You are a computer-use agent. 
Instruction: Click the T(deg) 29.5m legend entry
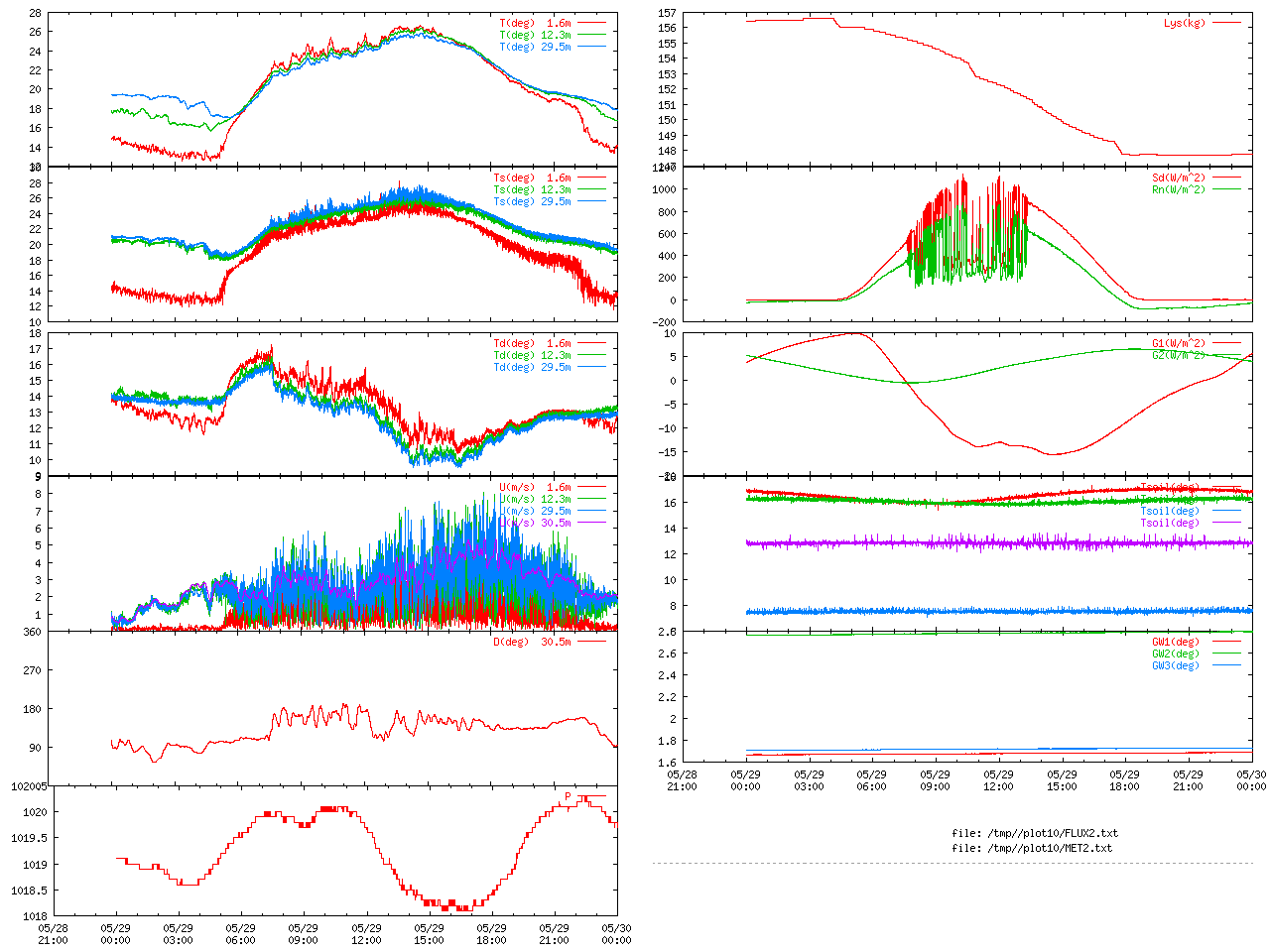click(x=535, y=47)
